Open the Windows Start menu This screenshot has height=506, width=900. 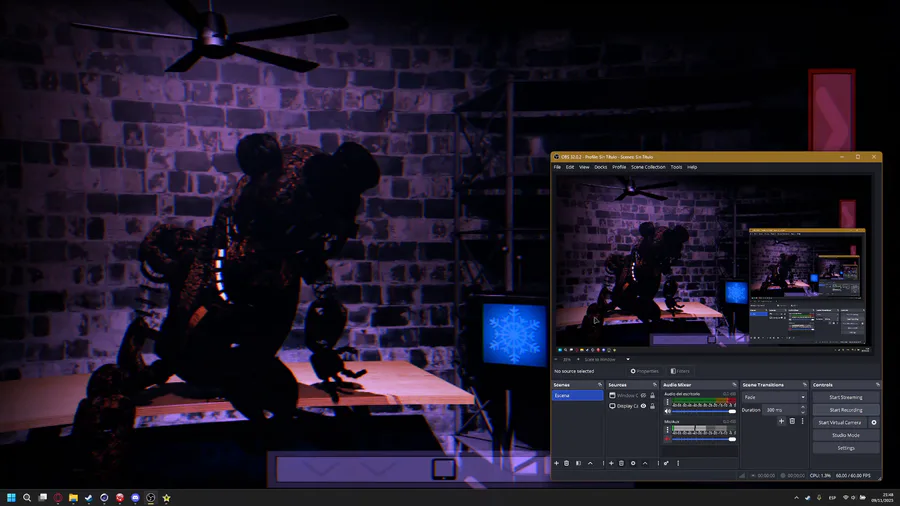coord(11,497)
